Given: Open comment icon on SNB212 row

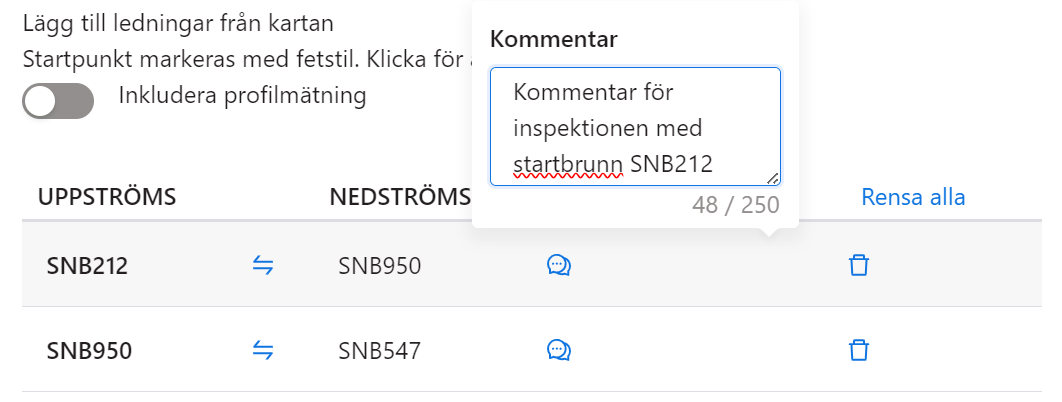Looking at the screenshot, I should click(559, 265).
